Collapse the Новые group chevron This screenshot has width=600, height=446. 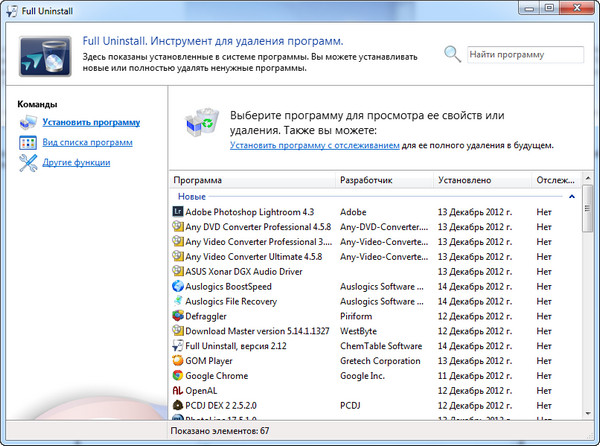pyautogui.click(x=572, y=197)
